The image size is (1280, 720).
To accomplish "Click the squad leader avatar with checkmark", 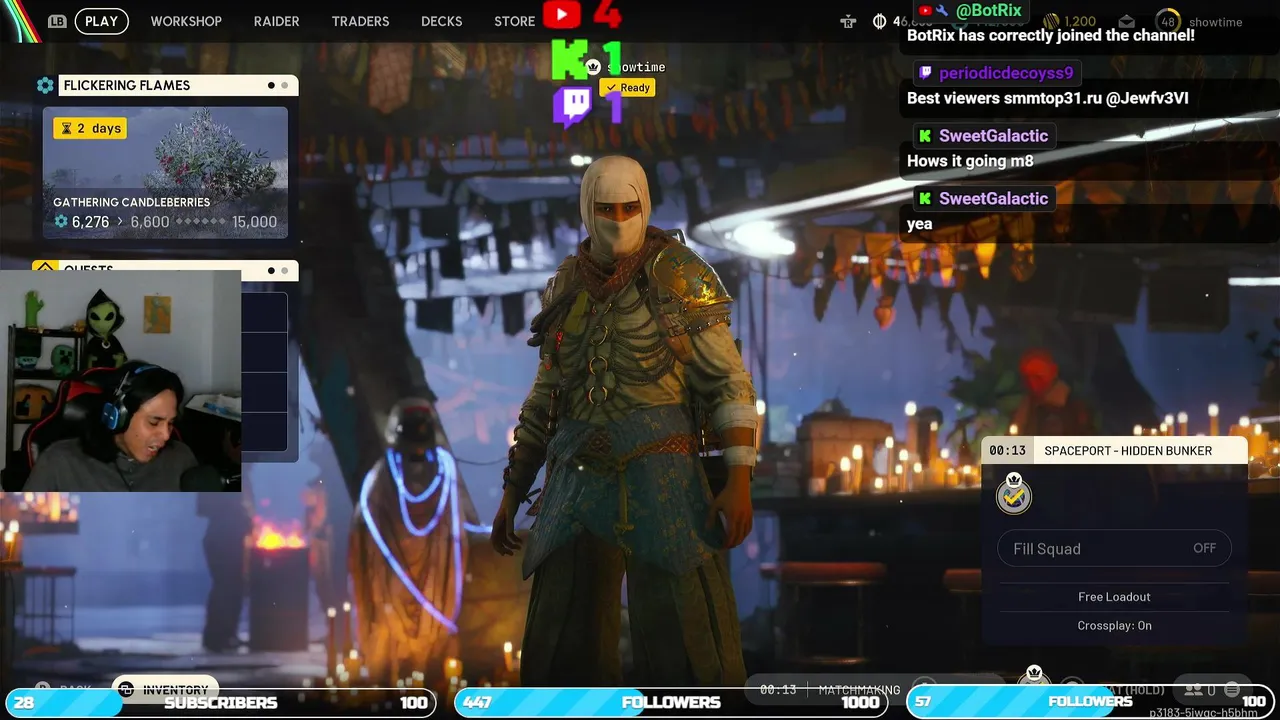I will 1014,496.
